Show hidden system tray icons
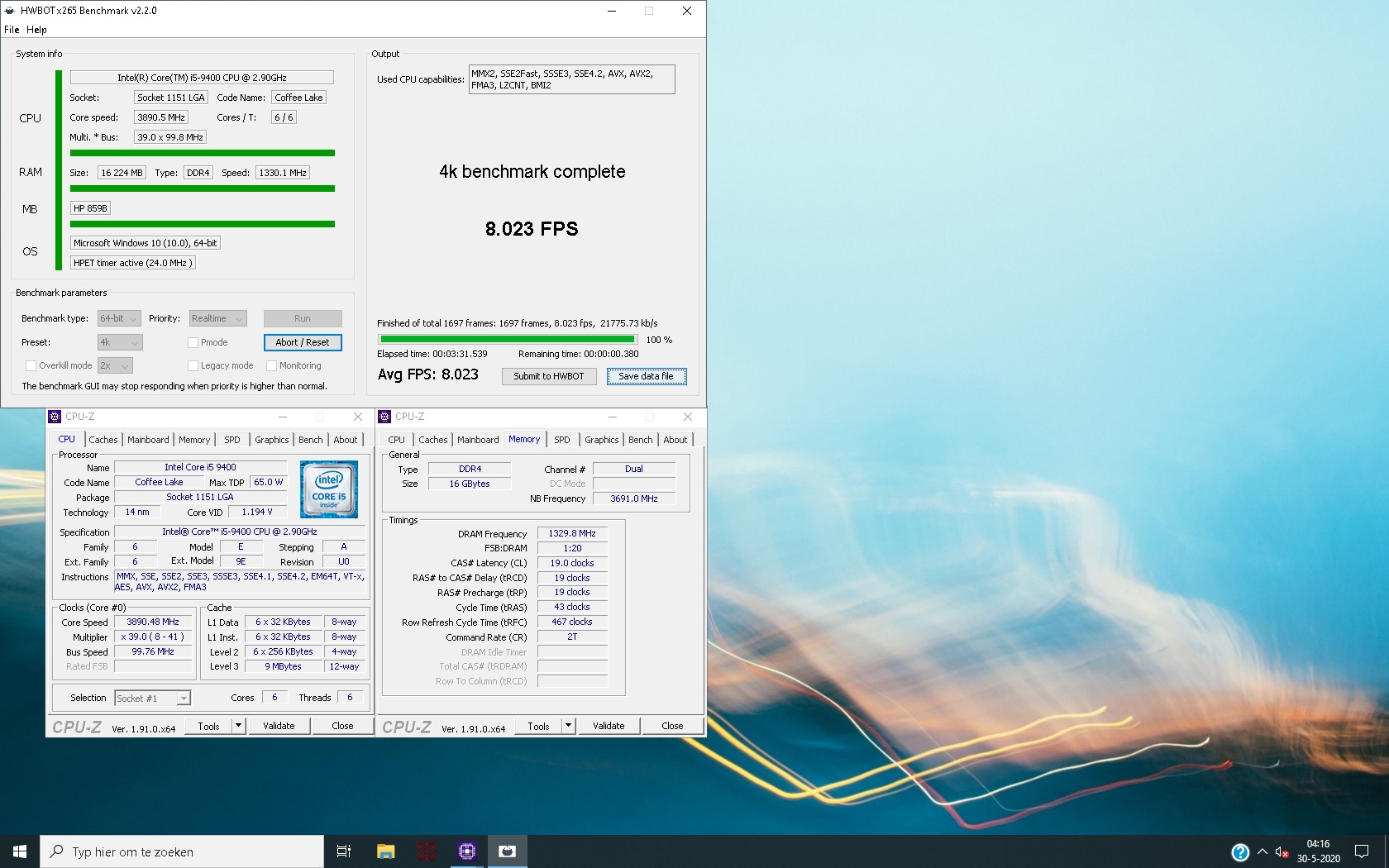Image resolution: width=1389 pixels, height=868 pixels. click(1263, 851)
